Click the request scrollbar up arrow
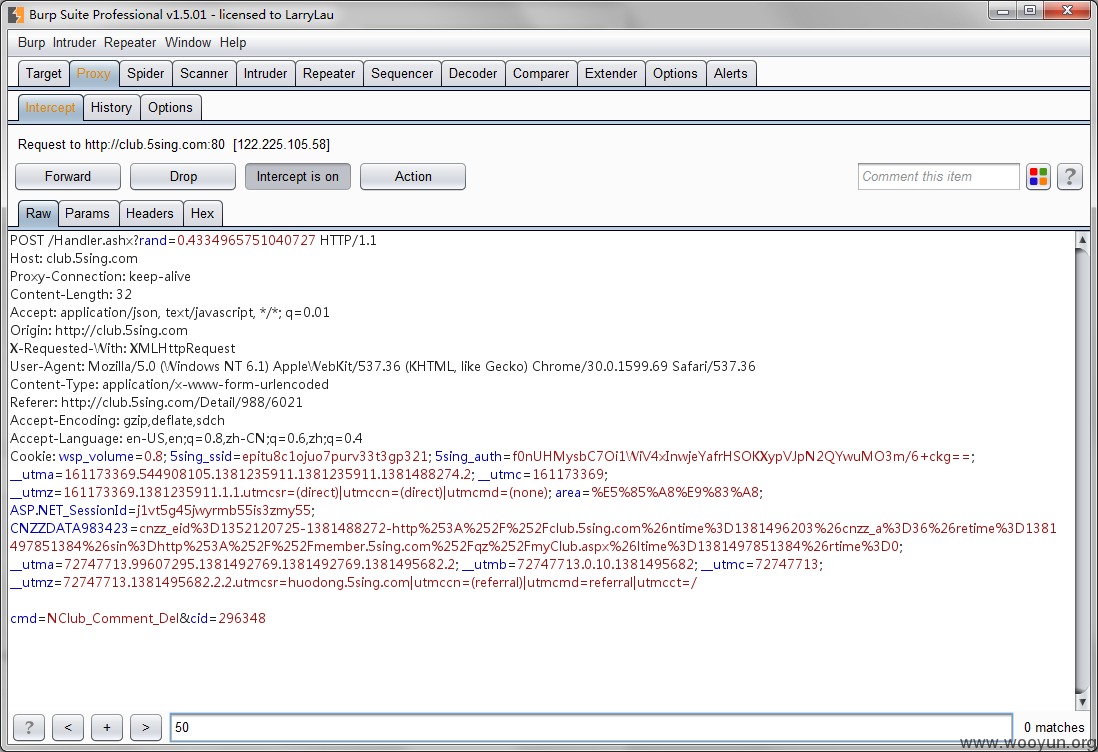This screenshot has height=752, width=1098. pos(1082,239)
